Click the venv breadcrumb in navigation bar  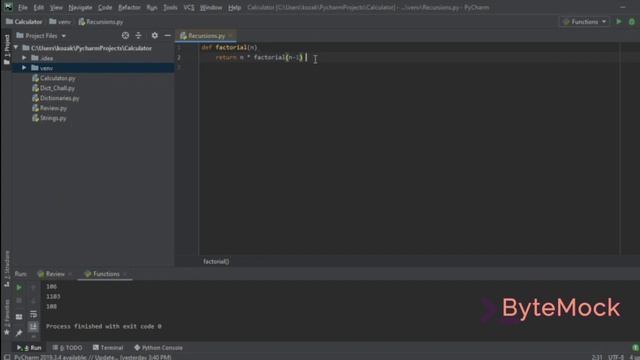60,22
